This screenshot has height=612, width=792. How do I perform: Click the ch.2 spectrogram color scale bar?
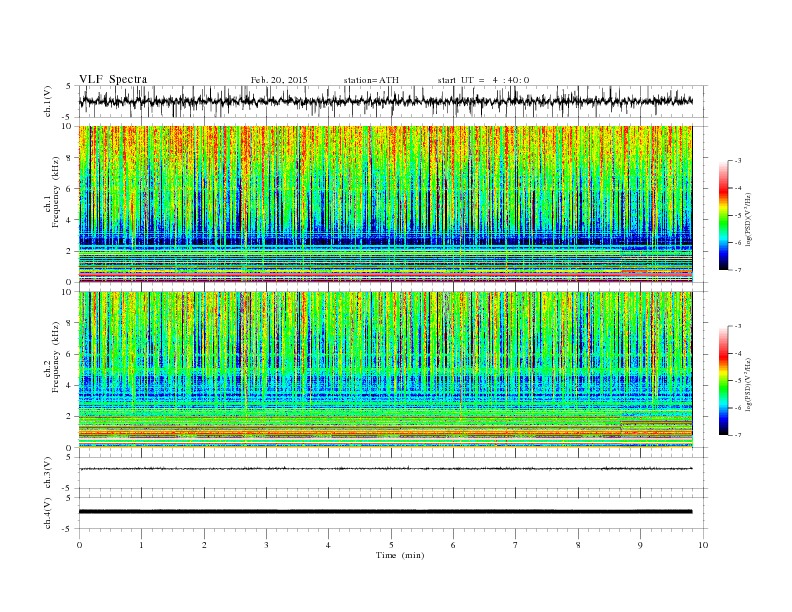(x=723, y=380)
